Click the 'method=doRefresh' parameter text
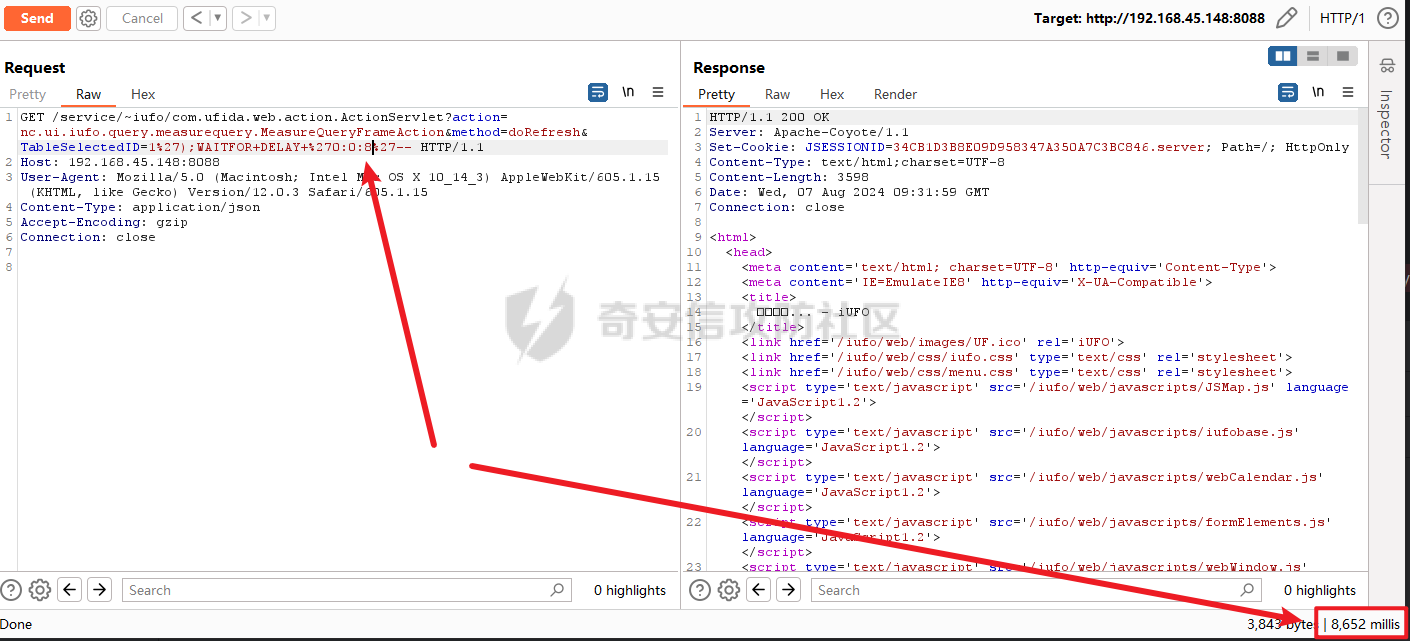 click(517, 132)
